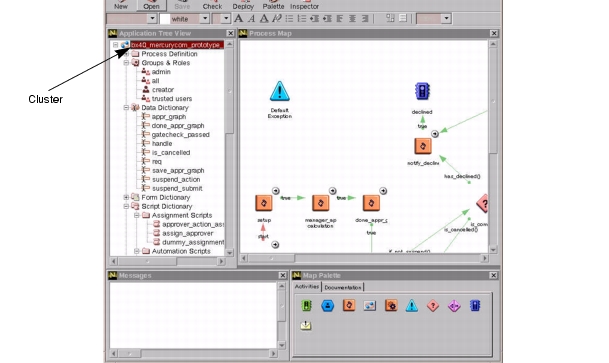This screenshot has width=609, height=363.
Task: Click the Open toolbar button
Action: [151, 5]
